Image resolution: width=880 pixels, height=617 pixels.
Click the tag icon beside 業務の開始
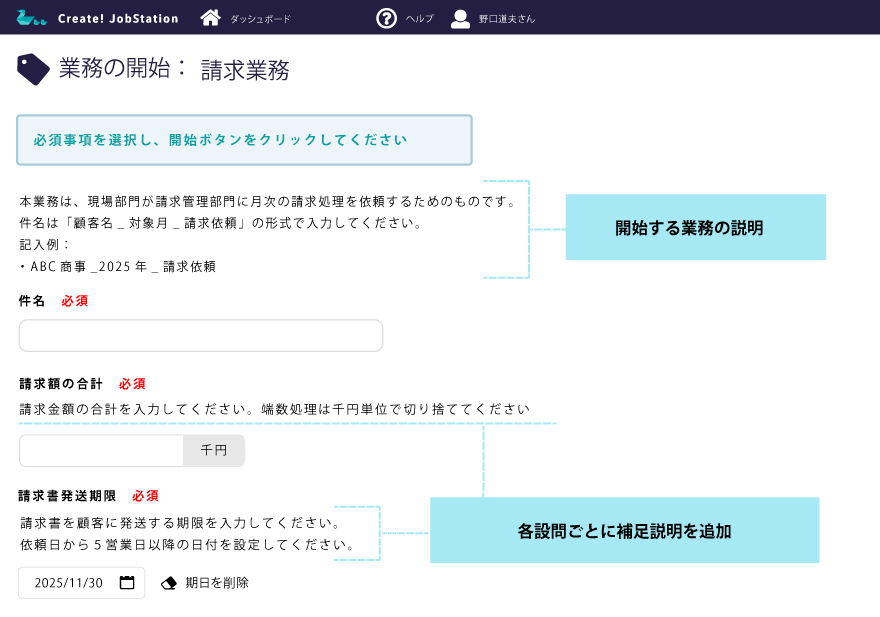click(33, 69)
